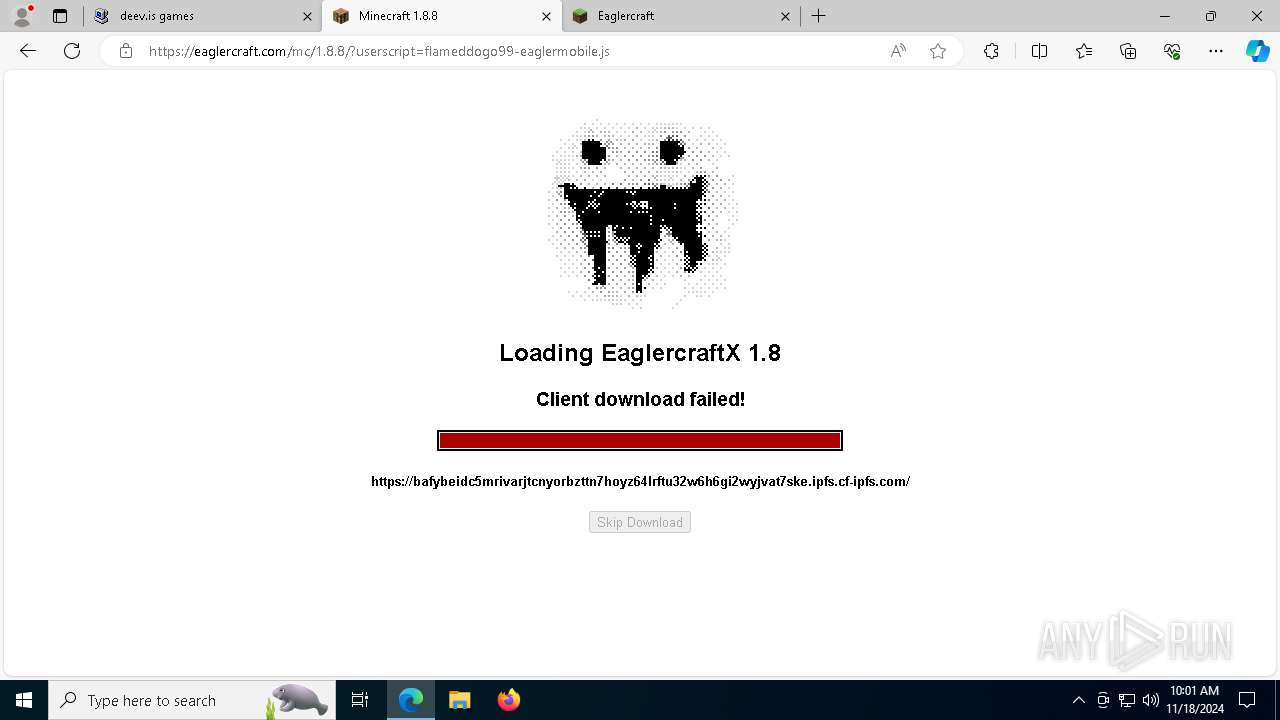1280x720 pixels.
Task: Open the Copilot sidebar icon
Action: coord(1257,51)
